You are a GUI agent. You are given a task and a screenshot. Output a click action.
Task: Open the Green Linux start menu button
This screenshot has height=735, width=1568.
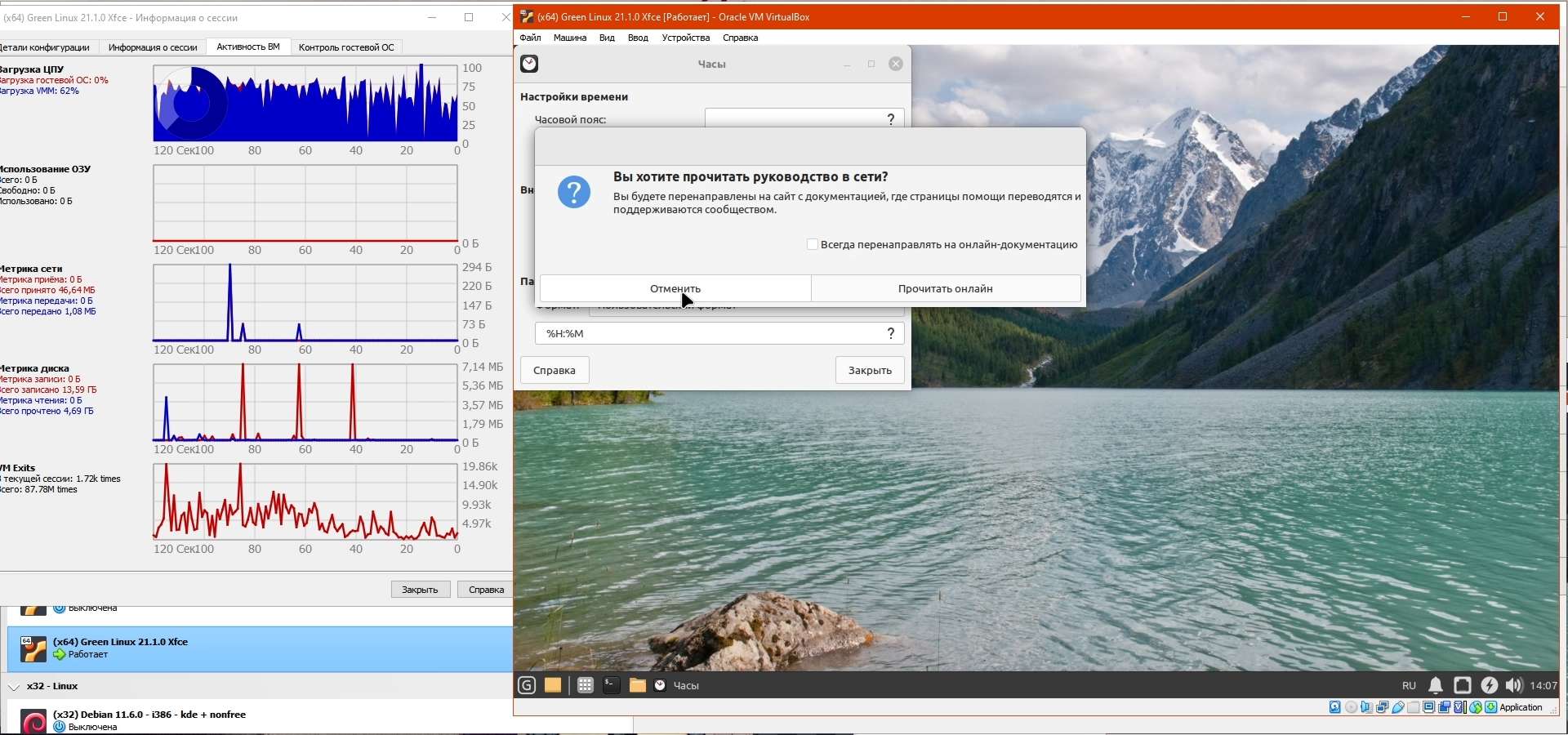(x=527, y=685)
